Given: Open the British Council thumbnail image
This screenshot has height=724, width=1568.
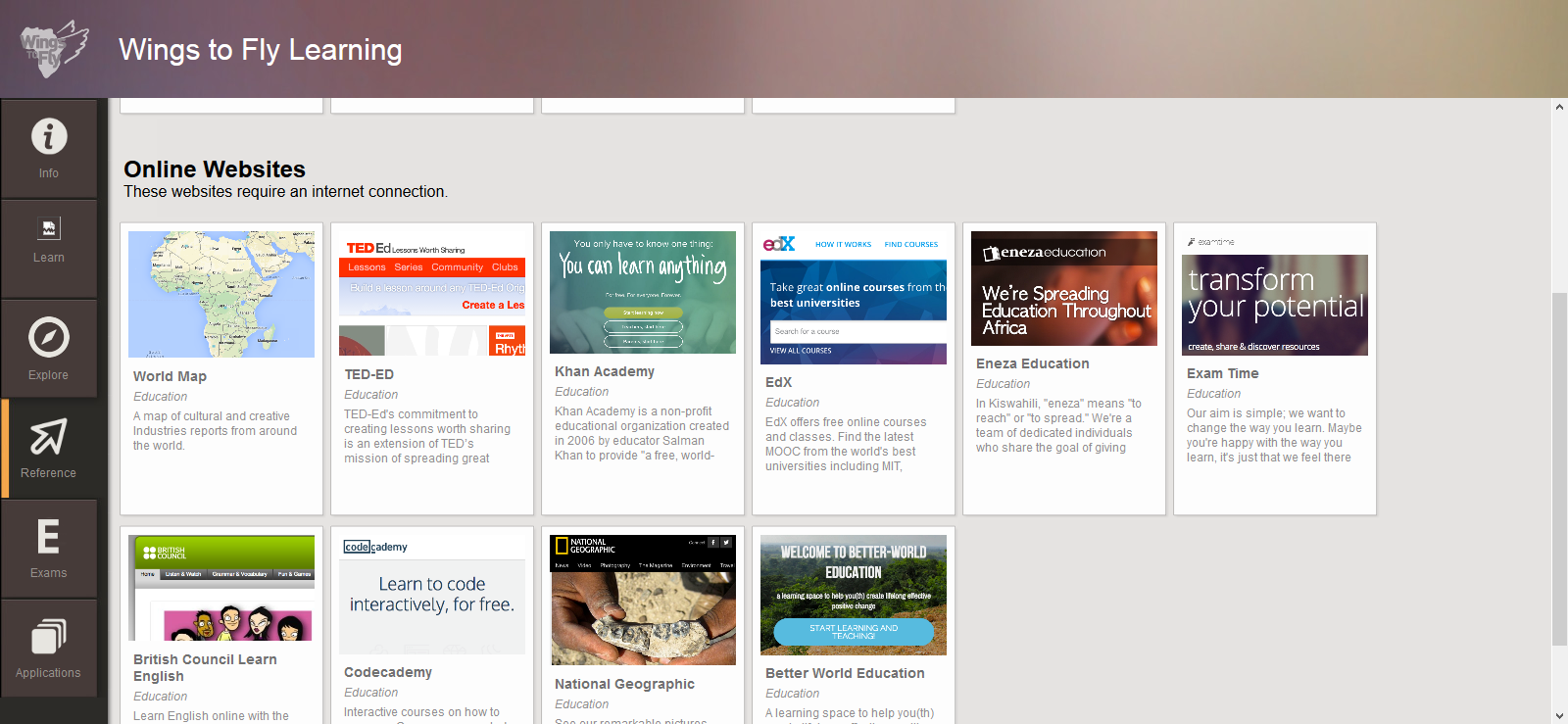Looking at the screenshot, I should click(x=221, y=588).
